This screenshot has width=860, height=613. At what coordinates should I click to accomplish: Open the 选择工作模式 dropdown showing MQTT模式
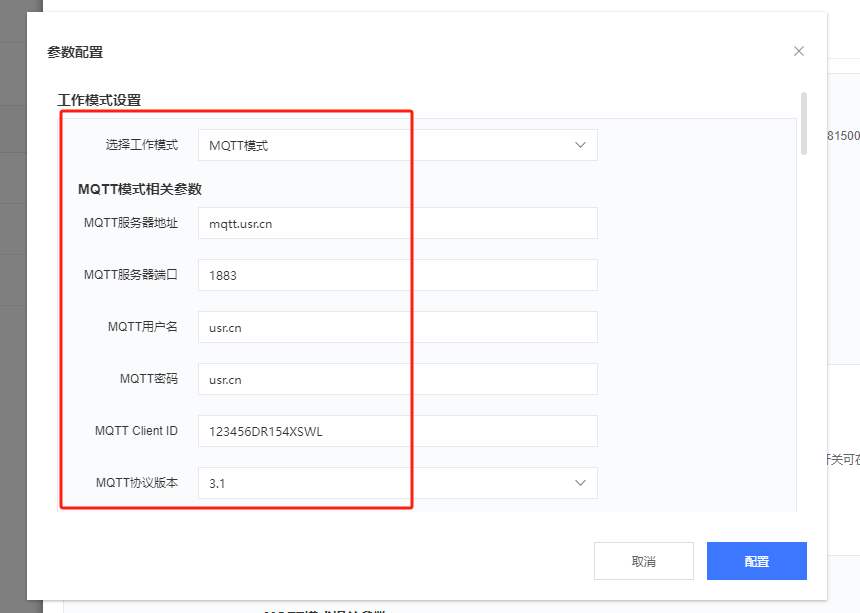pos(398,145)
